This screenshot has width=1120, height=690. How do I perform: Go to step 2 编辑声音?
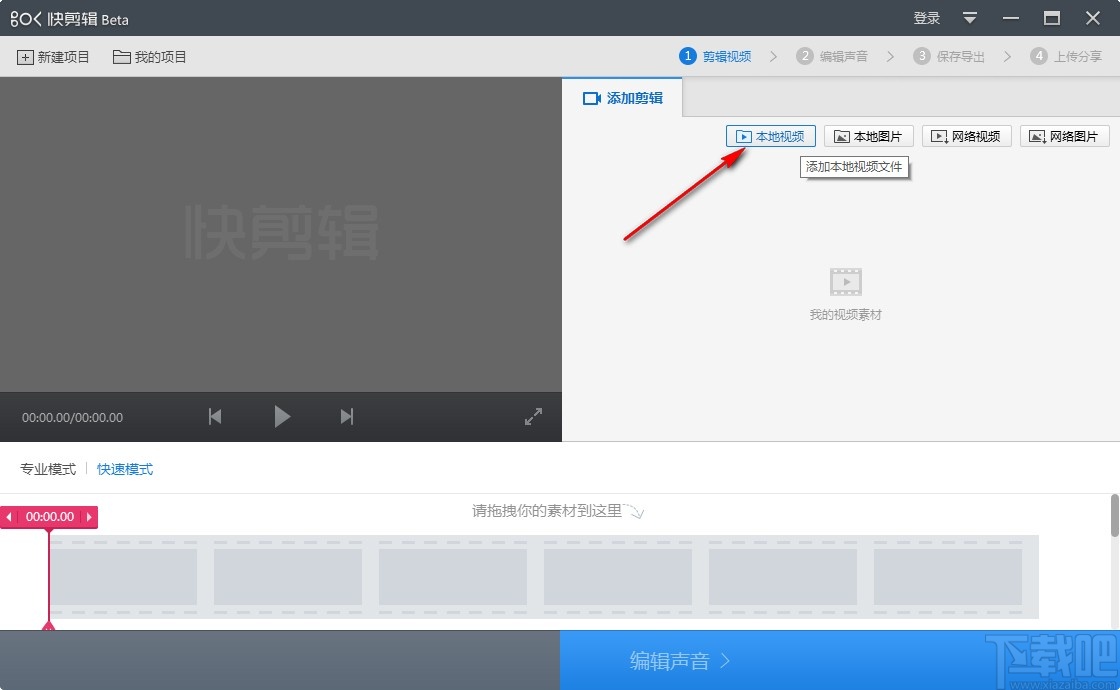tap(832, 56)
